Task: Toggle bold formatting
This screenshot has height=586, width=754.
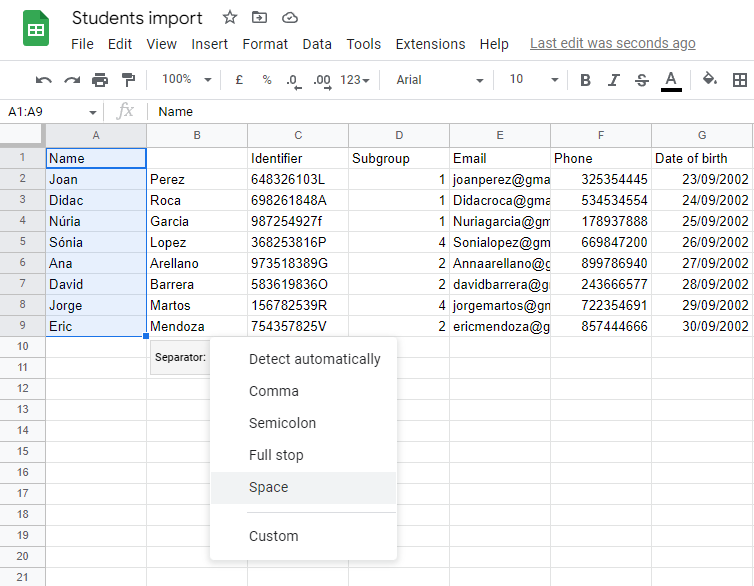Action: pyautogui.click(x=586, y=80)
